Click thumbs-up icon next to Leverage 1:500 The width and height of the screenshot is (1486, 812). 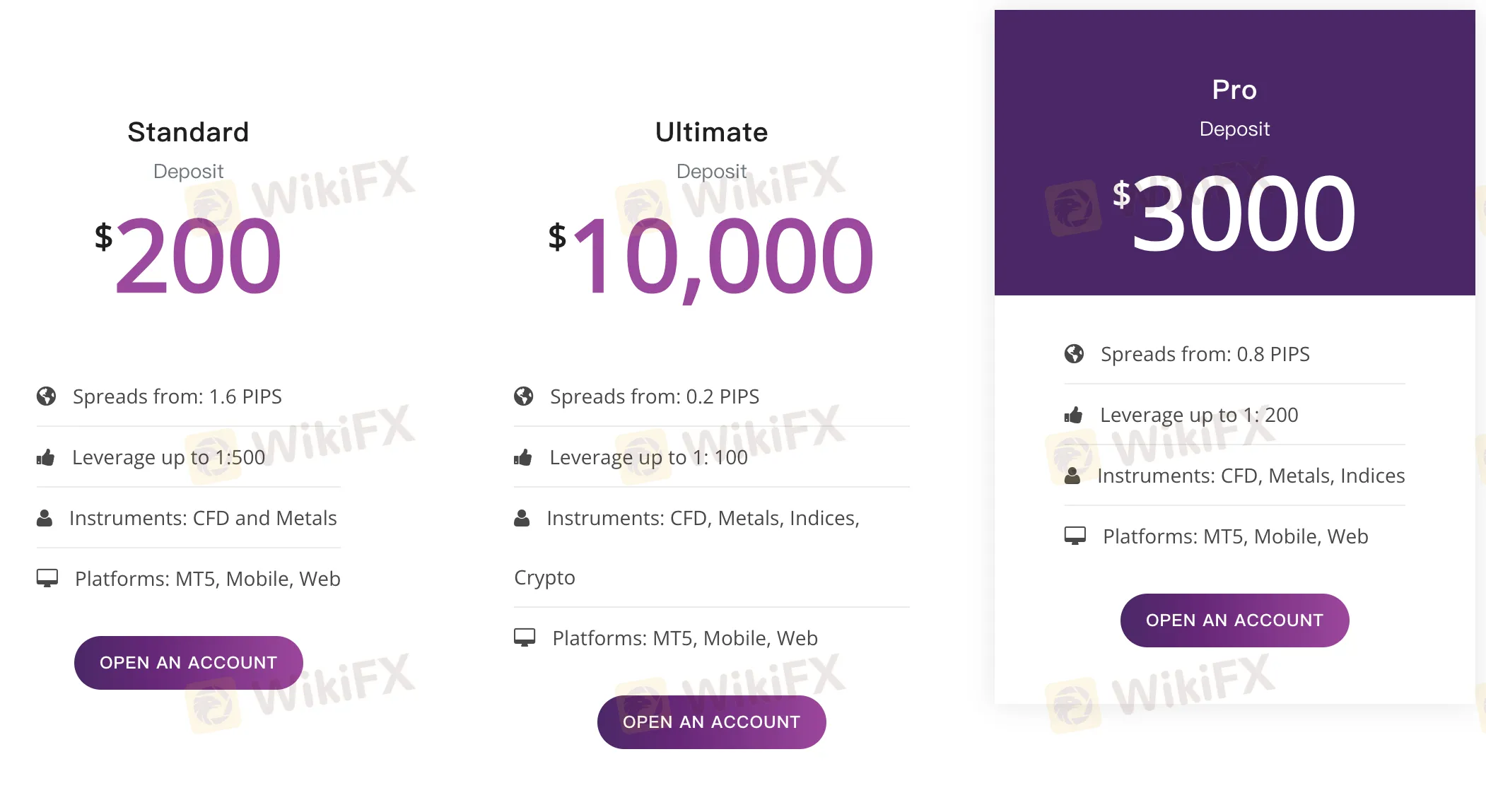click(46, 457)
